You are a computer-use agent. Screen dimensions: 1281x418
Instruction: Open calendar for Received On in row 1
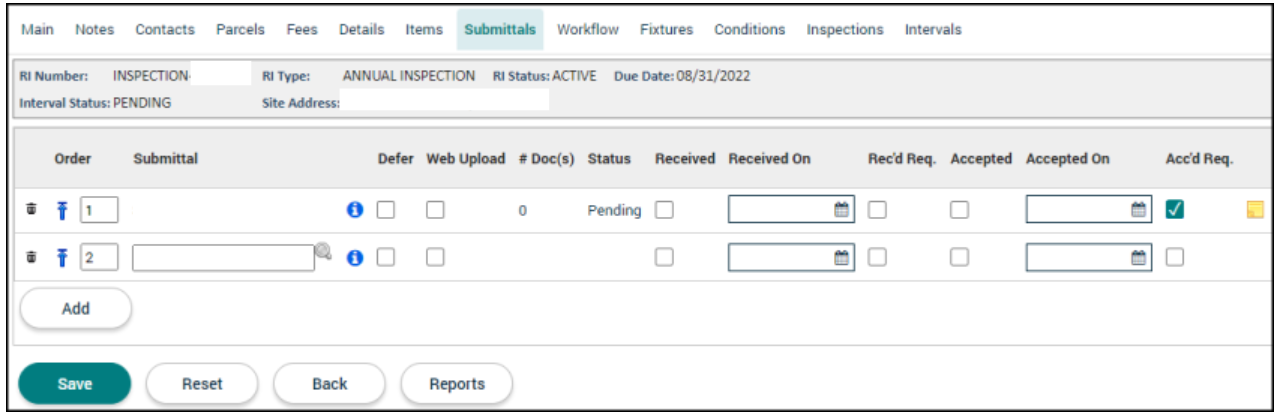(841, 210)
